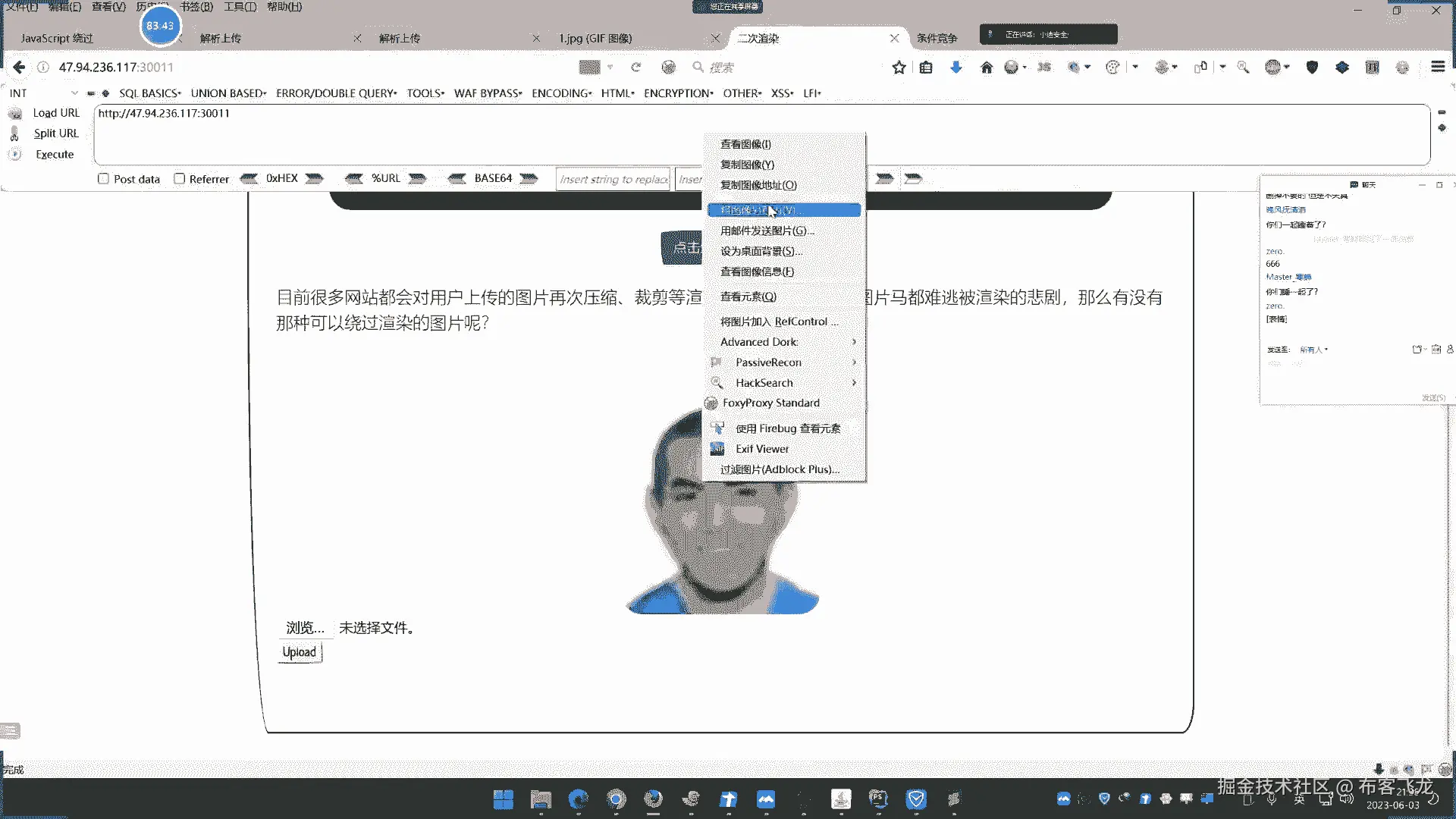
Task: Click the Upload button
Action: pos(300,652)
